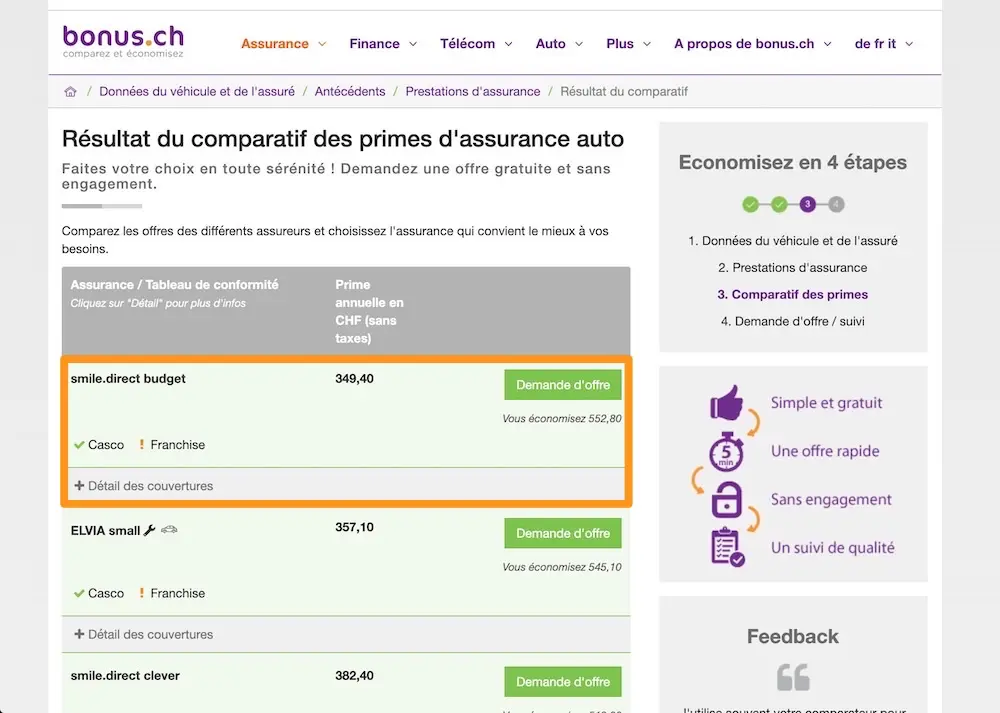Request offer for ELVIA small
The width and height of the screenshot is (1000, 713).
pyautogui.click(x=562, y=533)
